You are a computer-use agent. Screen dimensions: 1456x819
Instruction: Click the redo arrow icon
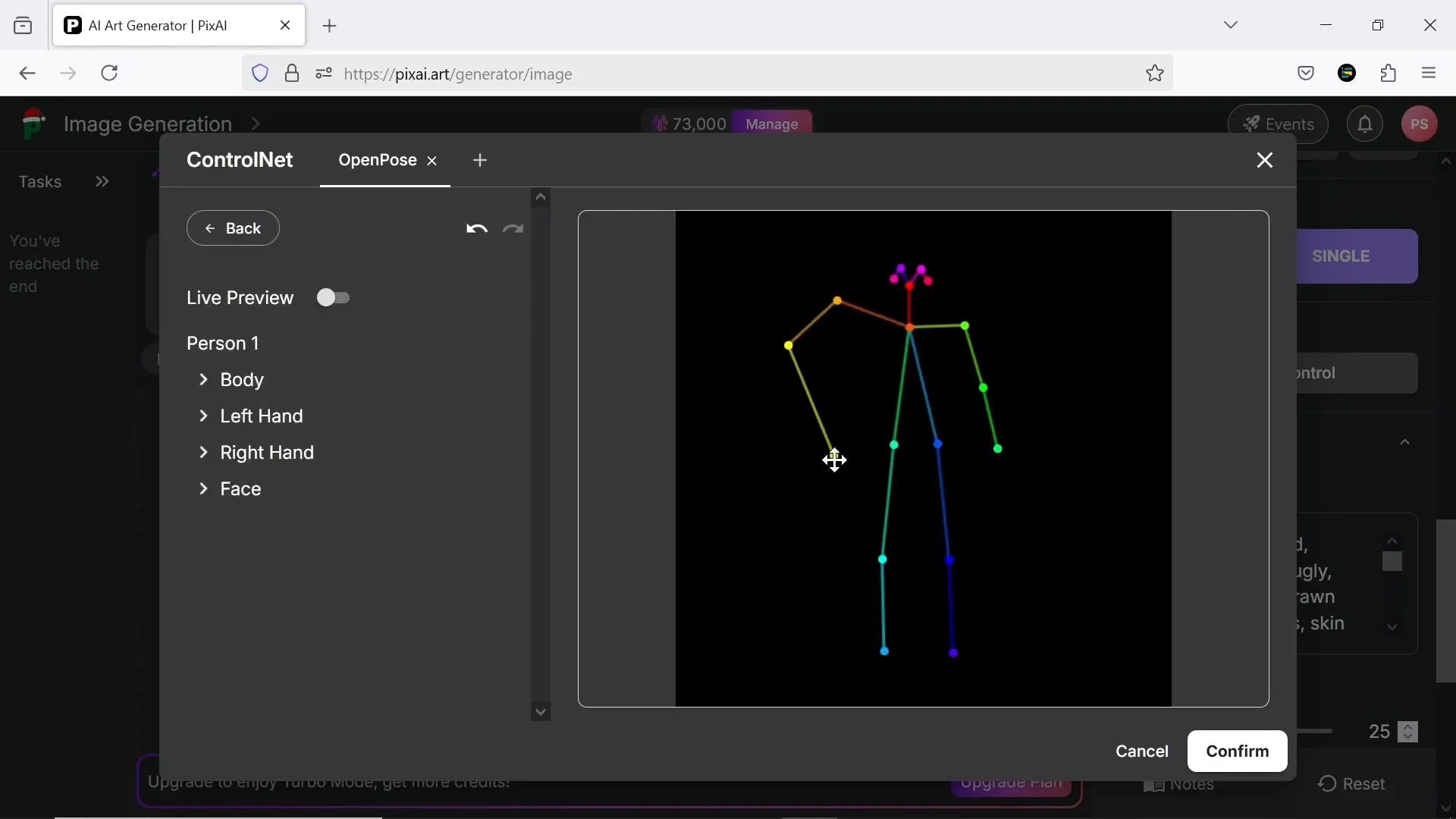coord(513,229)
